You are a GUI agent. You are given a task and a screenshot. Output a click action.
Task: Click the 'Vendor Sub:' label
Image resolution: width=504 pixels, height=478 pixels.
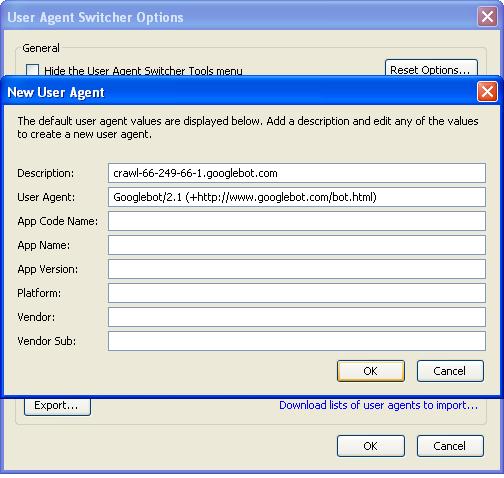coord(46,341)
